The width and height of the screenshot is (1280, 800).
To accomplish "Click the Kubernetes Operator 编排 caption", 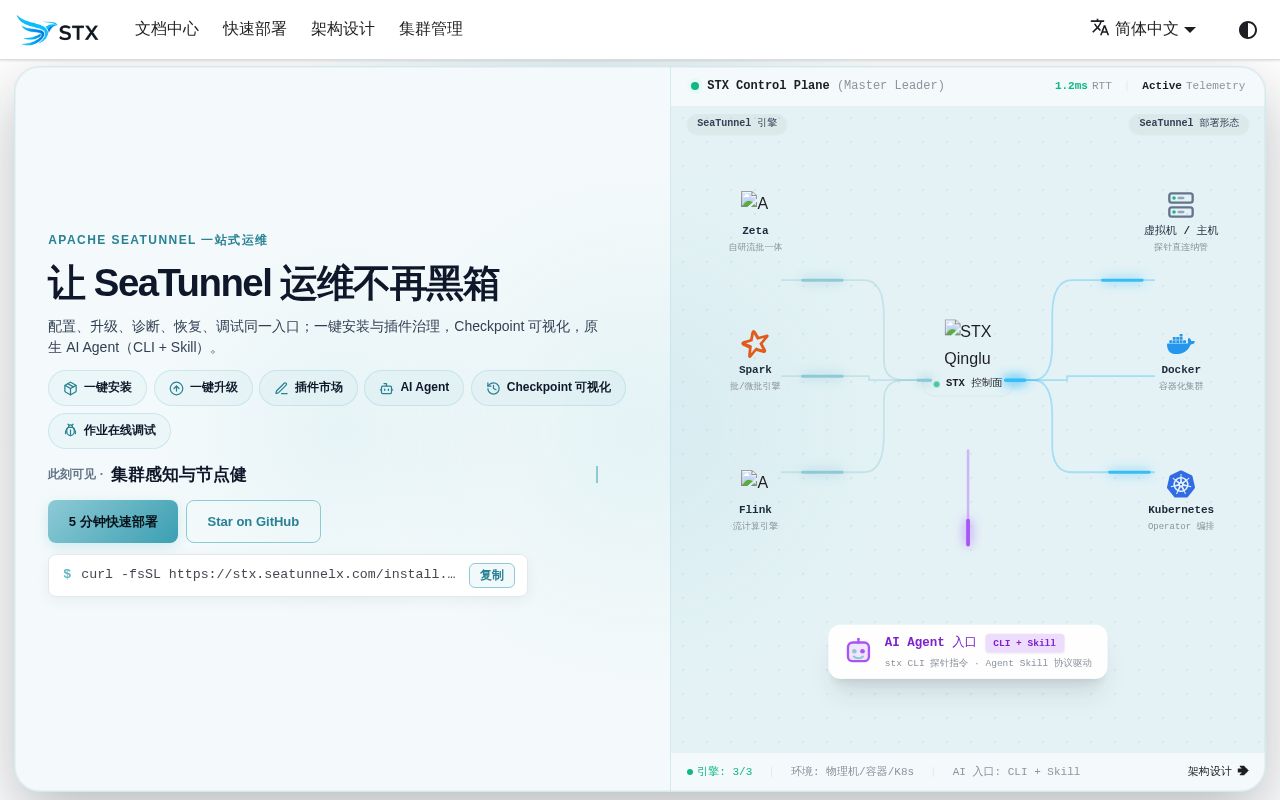I will click(x=1181, y=526).
